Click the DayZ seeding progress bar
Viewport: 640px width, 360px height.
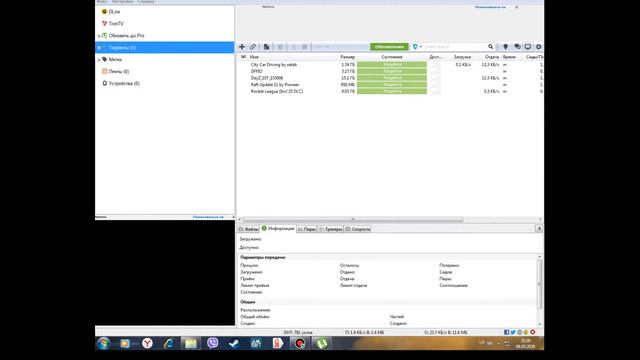coord(392,78)
